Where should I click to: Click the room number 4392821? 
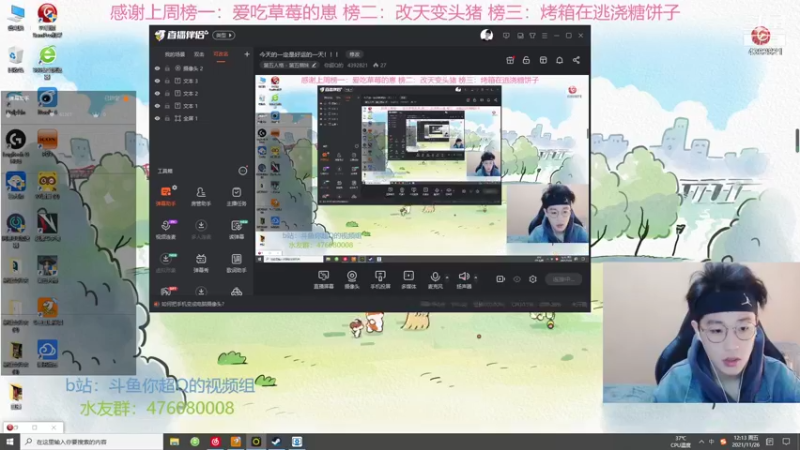(x=357, y=65)
